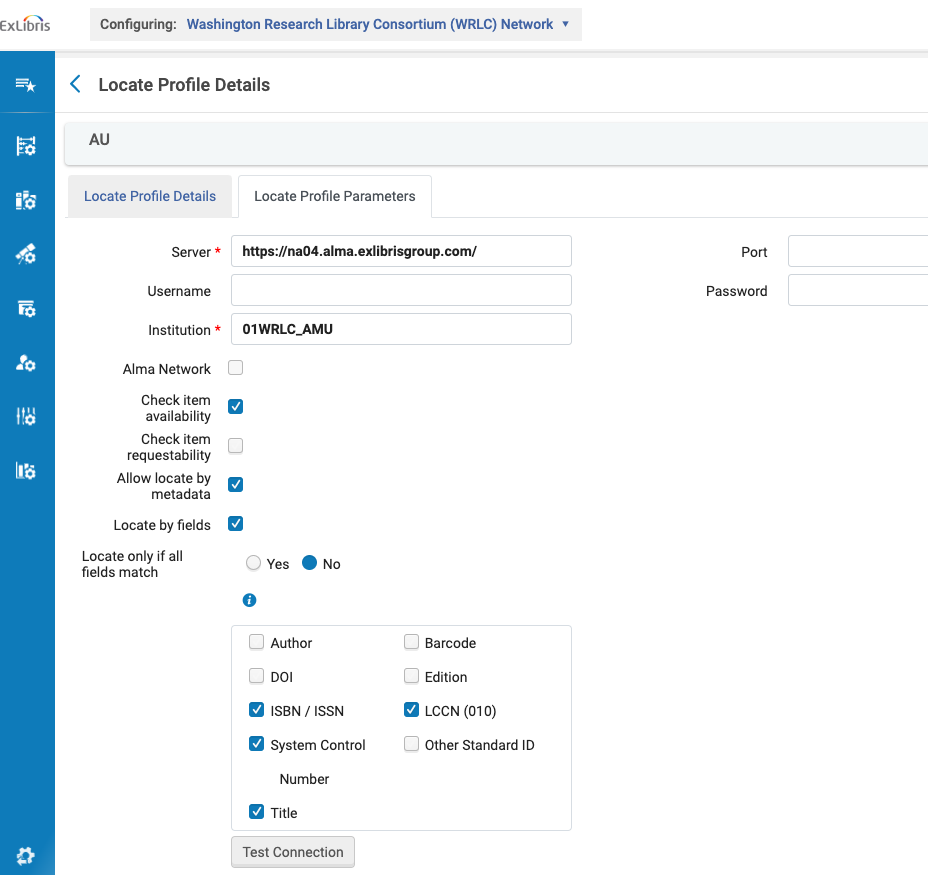The image size is (928, 875).
Task: Click the gear icon at sidebar bottom
Action: click(26, 855)
